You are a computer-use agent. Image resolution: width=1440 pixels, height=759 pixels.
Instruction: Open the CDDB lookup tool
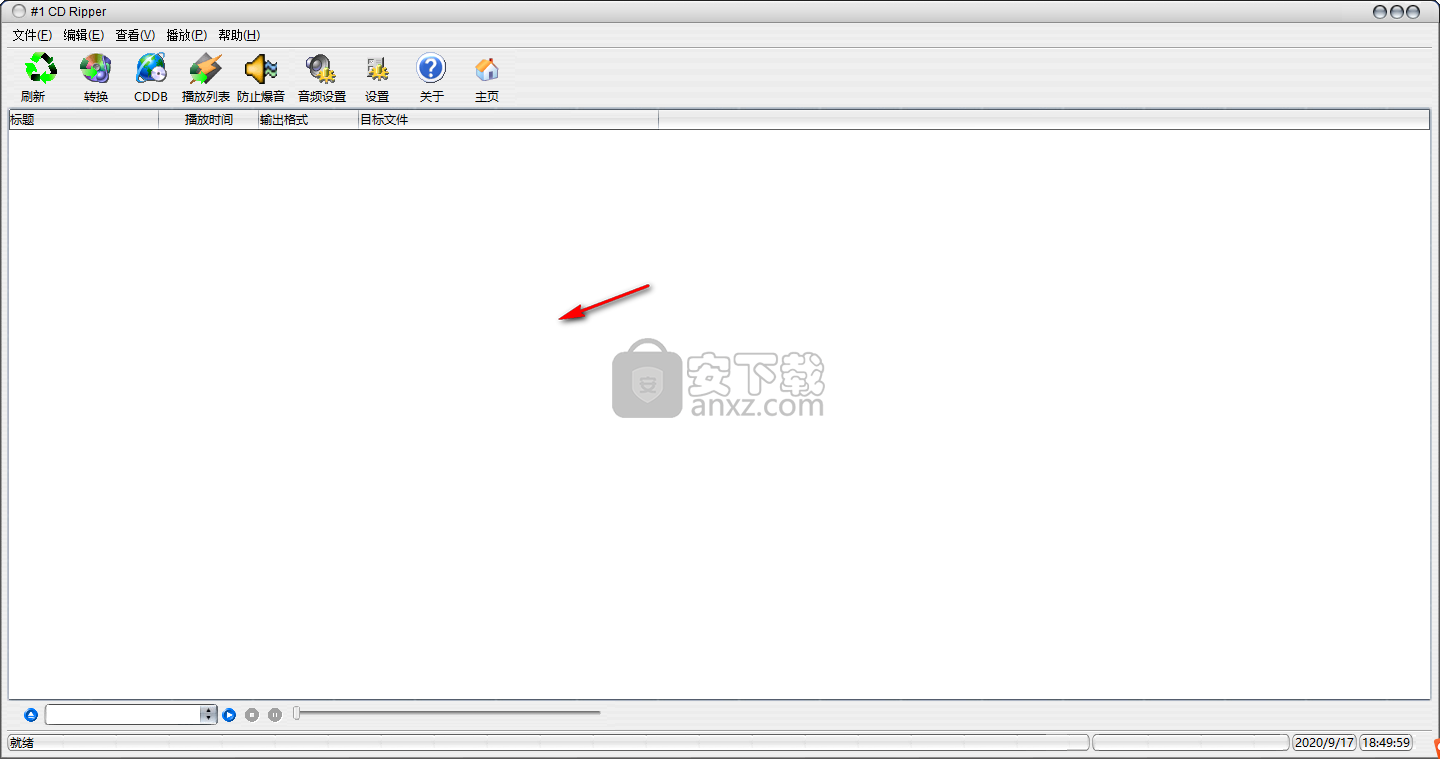151,78
